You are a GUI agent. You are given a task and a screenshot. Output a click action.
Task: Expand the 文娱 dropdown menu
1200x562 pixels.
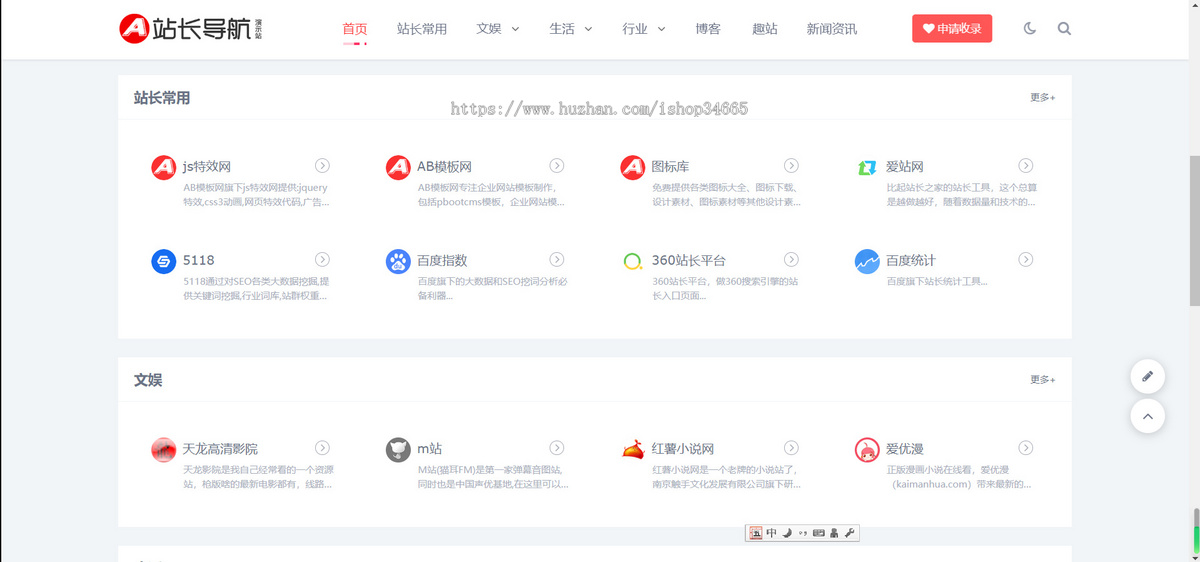pos(498,29)
